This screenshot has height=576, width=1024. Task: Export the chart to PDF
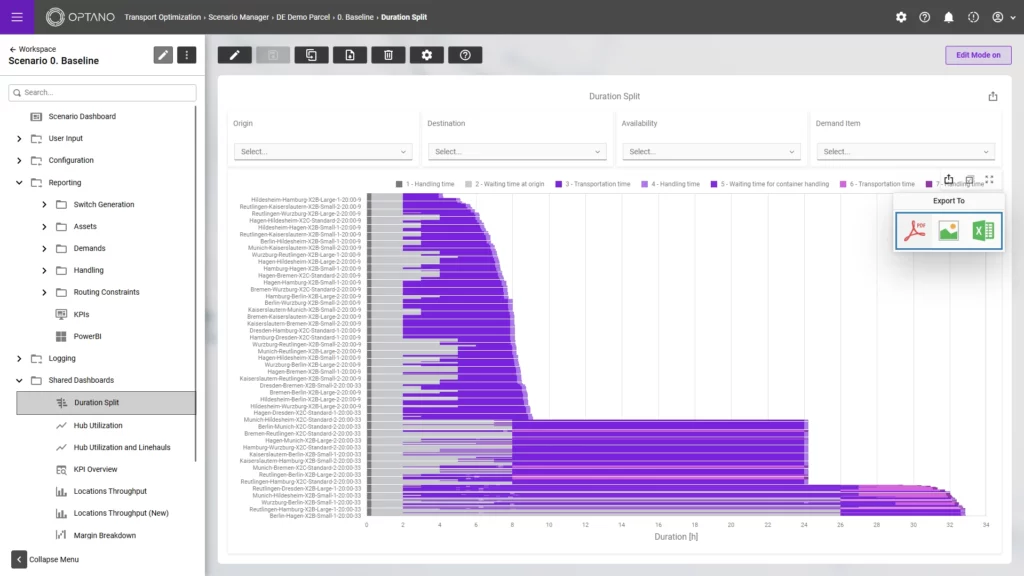coord(917,230)
